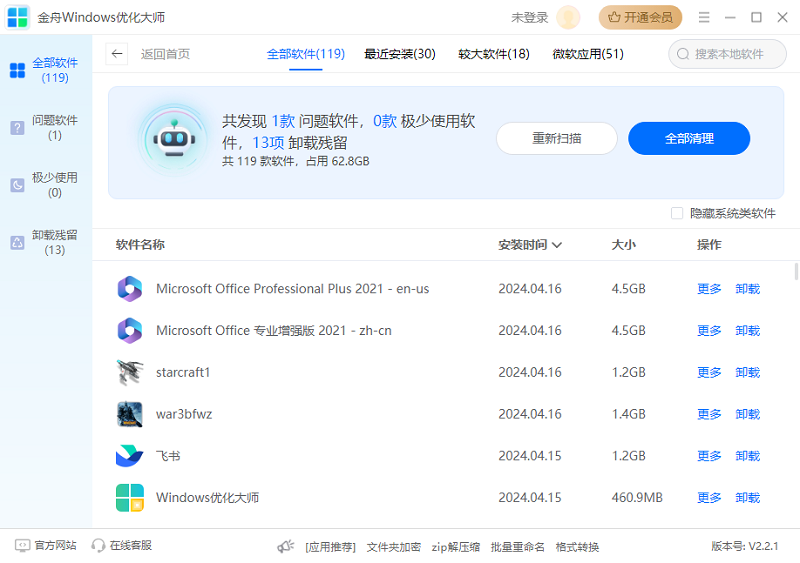Open the hamburger menu icon

click(x=704, y=17)
